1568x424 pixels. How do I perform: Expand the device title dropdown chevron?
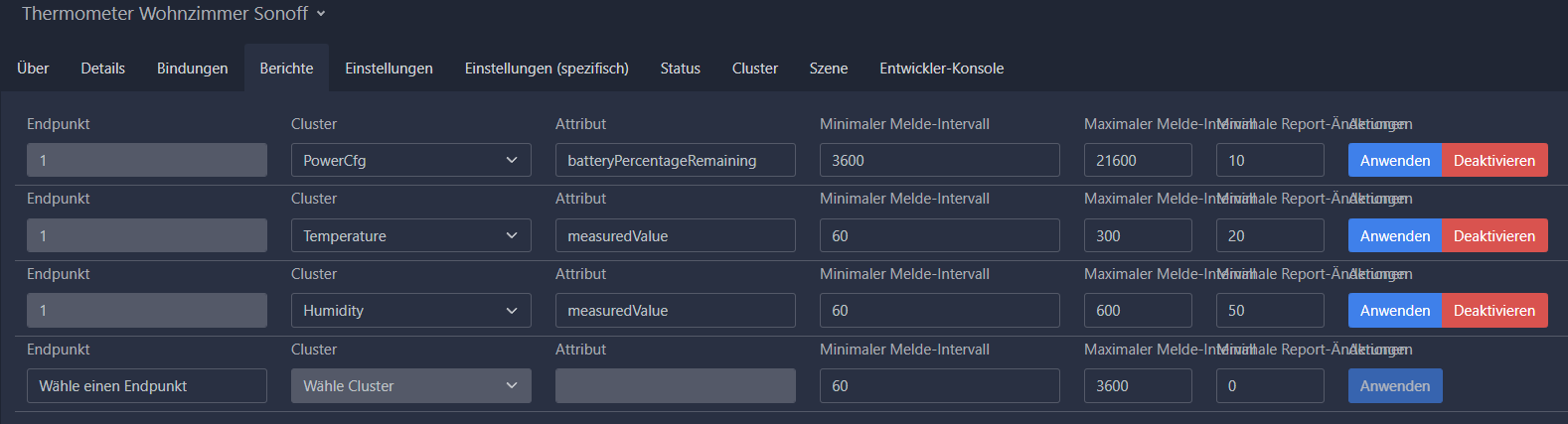(x=321, y=14)
